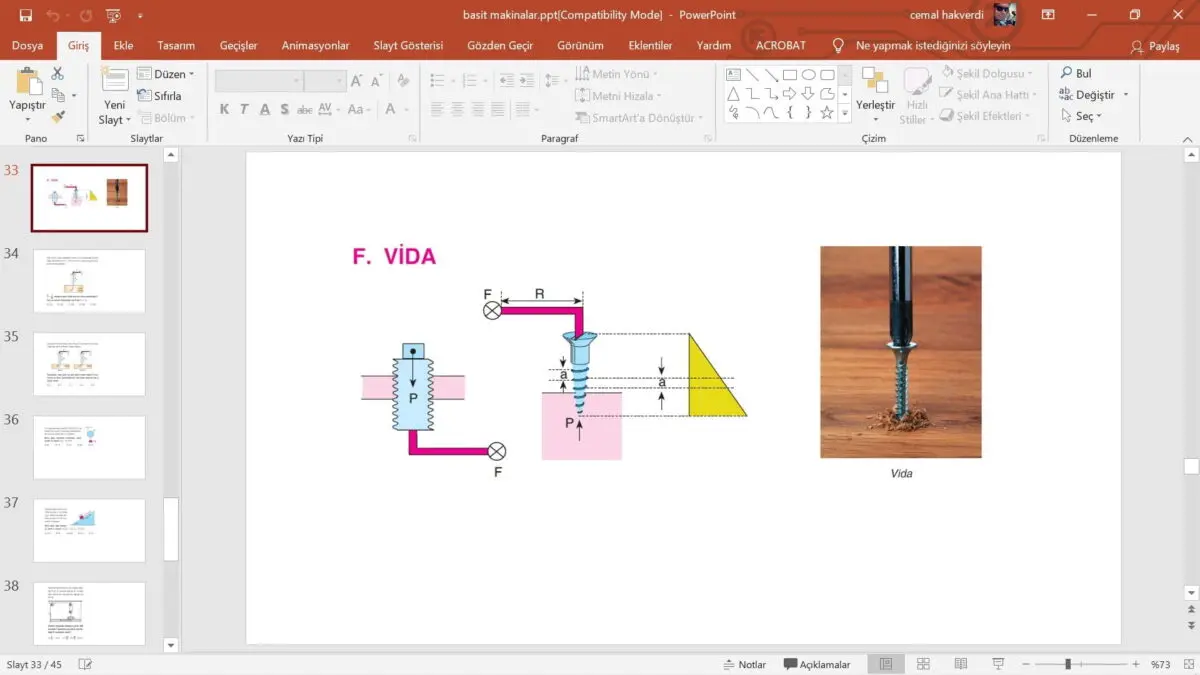This screenshot has width=1200, height=675.
Task: Click the Yapıştır paste icon
Action: point(28,82)
